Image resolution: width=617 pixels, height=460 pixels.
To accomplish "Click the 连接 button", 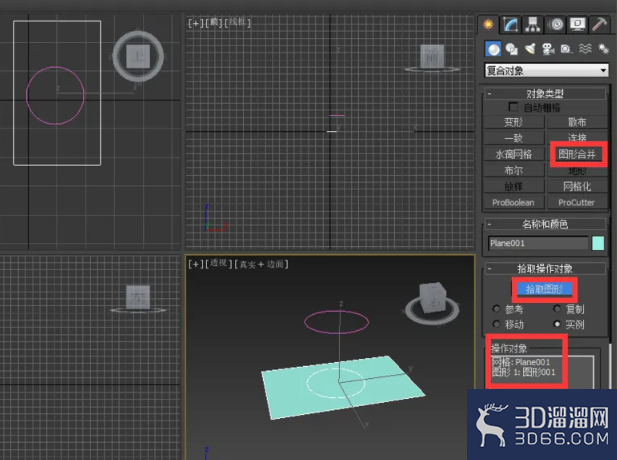I will (x=577, y=137).
